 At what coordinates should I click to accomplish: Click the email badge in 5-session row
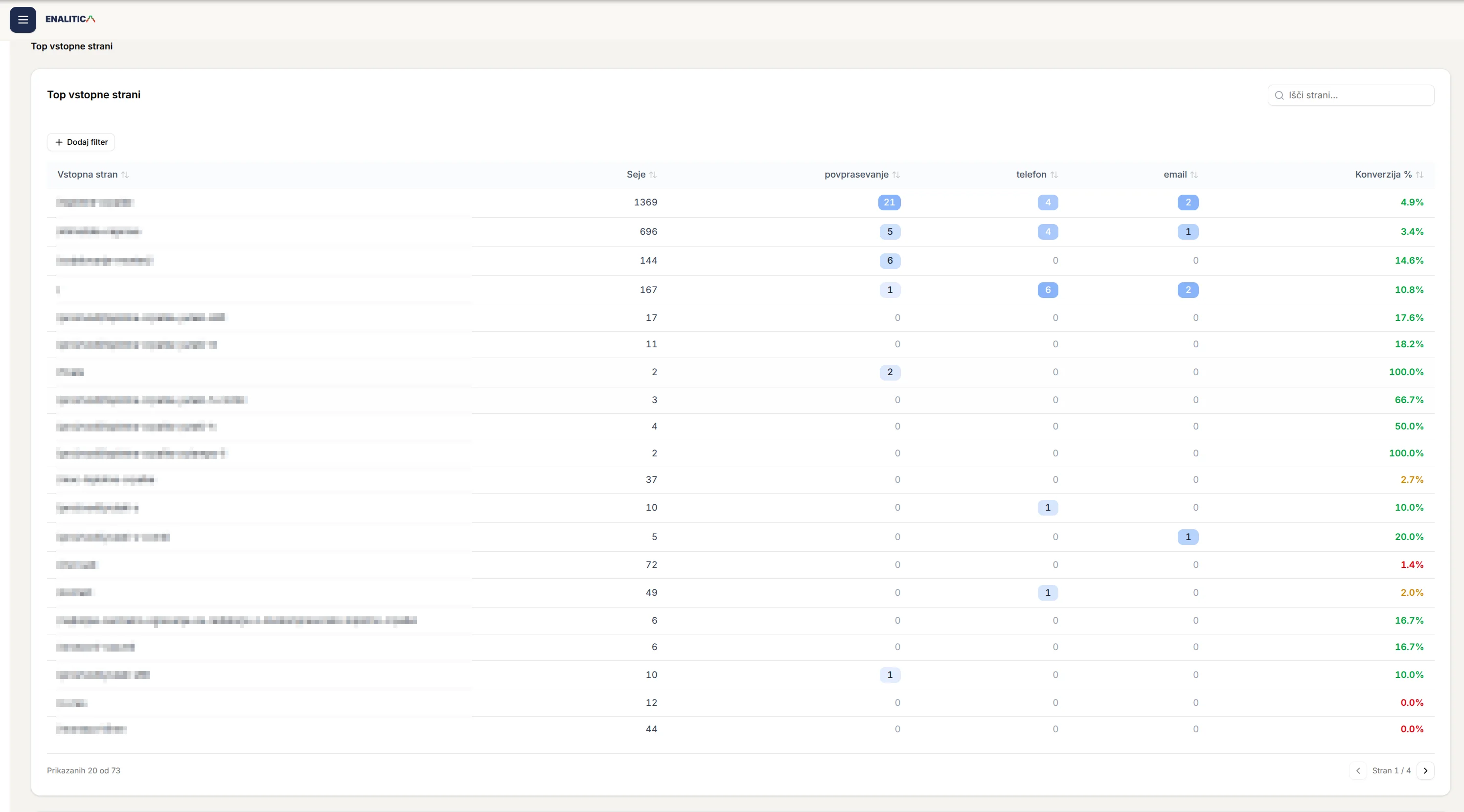(1187, 537)
